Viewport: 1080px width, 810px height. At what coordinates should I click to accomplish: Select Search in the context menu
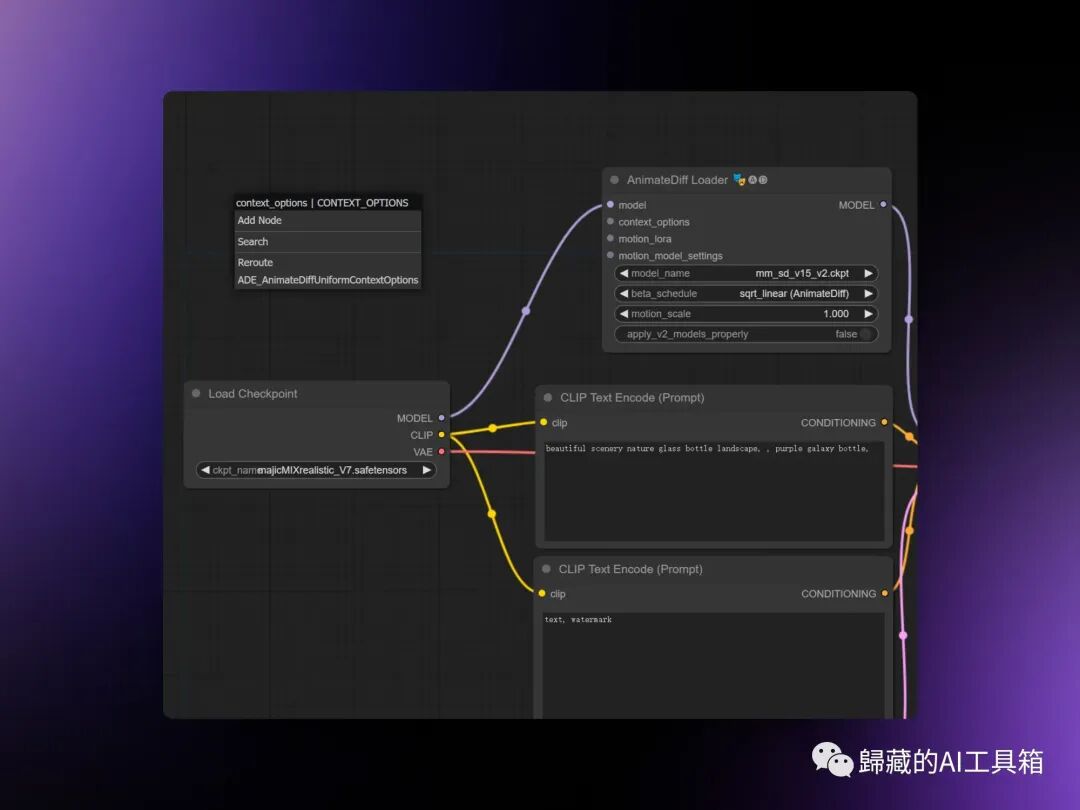tap(328, 242)
